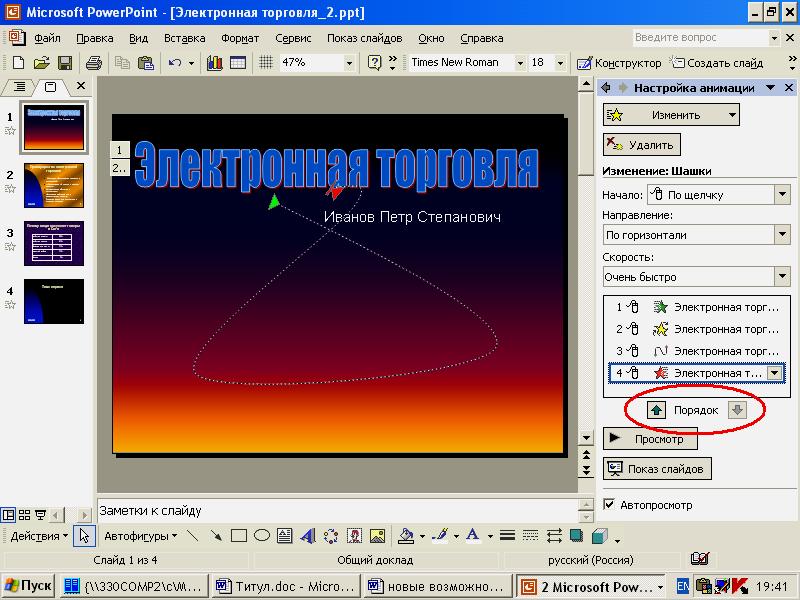Switch to outline tab in left pane
Viewport: 800px width, 600px height.
coord(19,87)
